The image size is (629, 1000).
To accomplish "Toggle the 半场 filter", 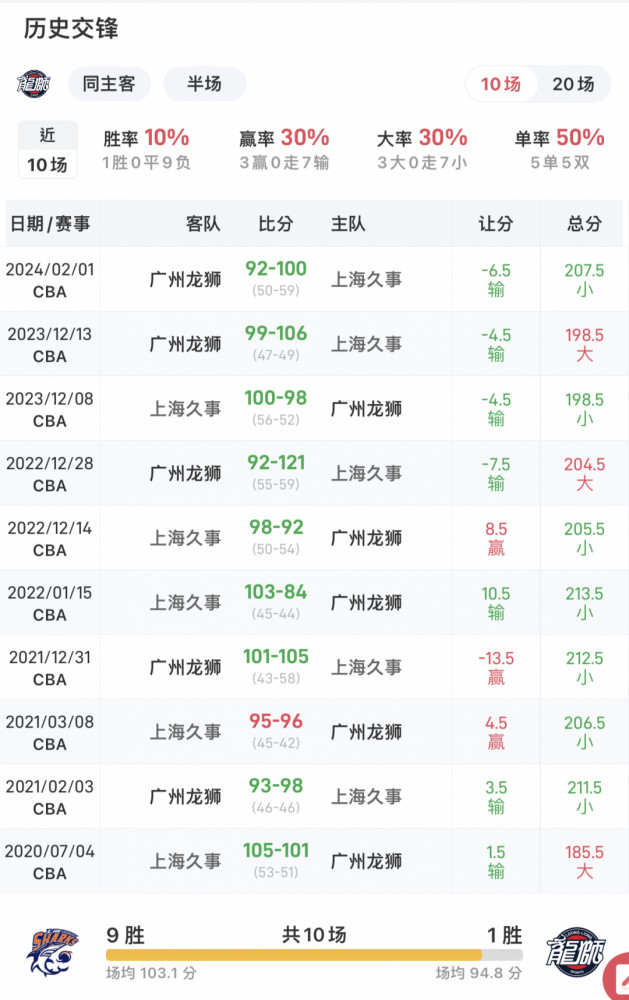I will pos(204,84).
